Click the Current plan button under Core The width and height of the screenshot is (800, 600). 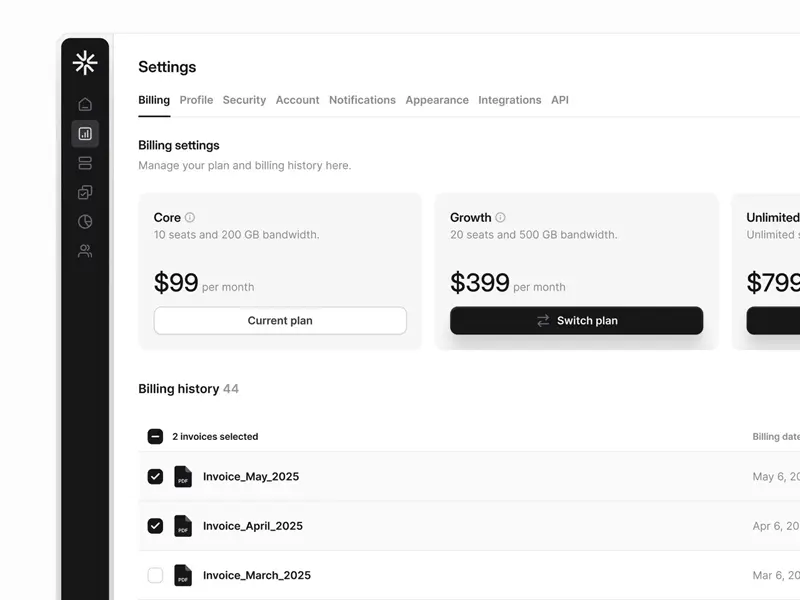tap(279, 320)
